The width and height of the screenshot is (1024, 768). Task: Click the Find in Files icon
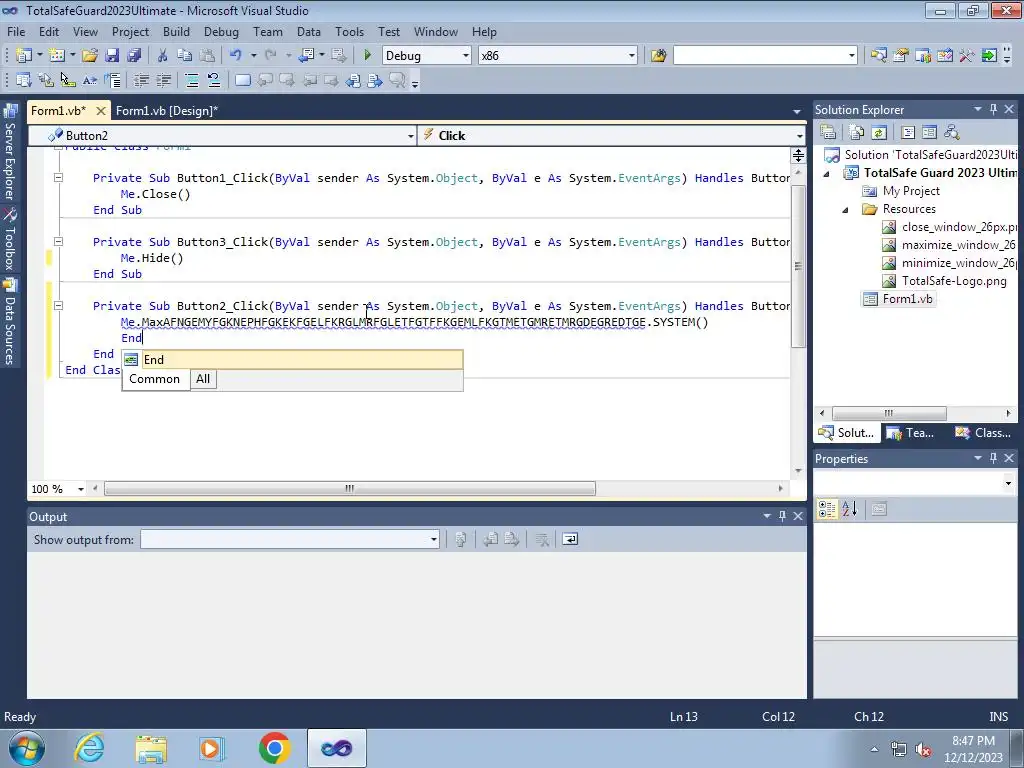tap(658, 56)
